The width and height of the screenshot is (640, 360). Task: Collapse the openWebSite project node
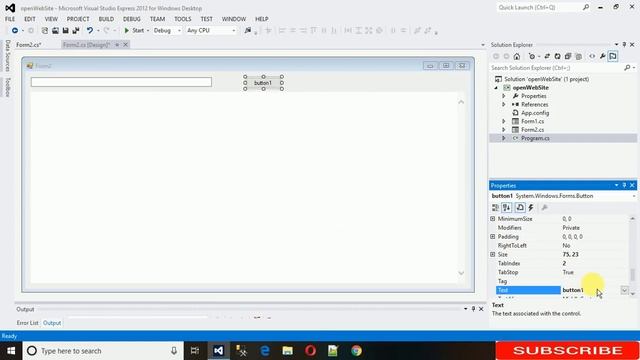(496, 88)
